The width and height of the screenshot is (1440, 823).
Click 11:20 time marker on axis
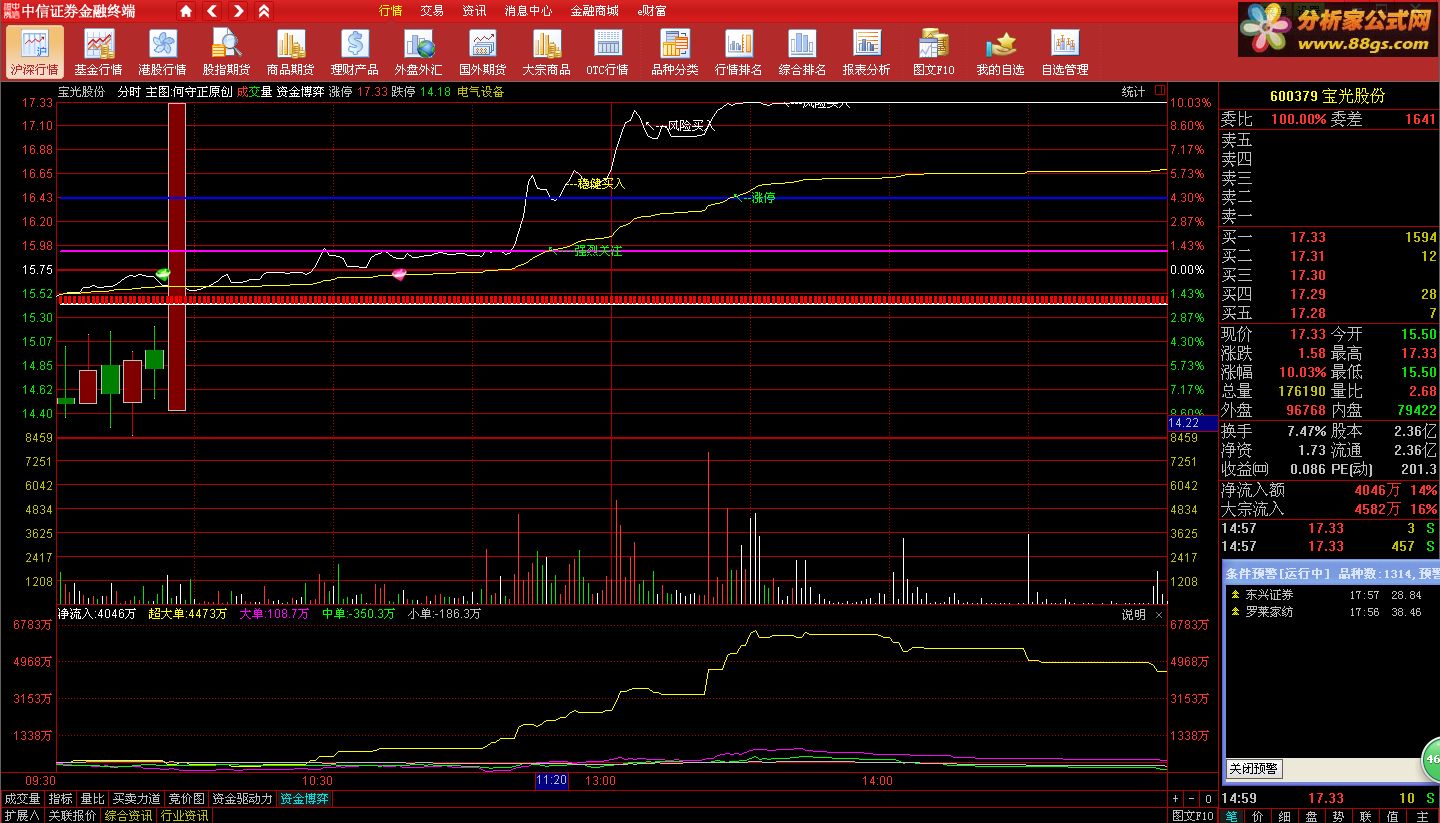[x=551, y=780]
